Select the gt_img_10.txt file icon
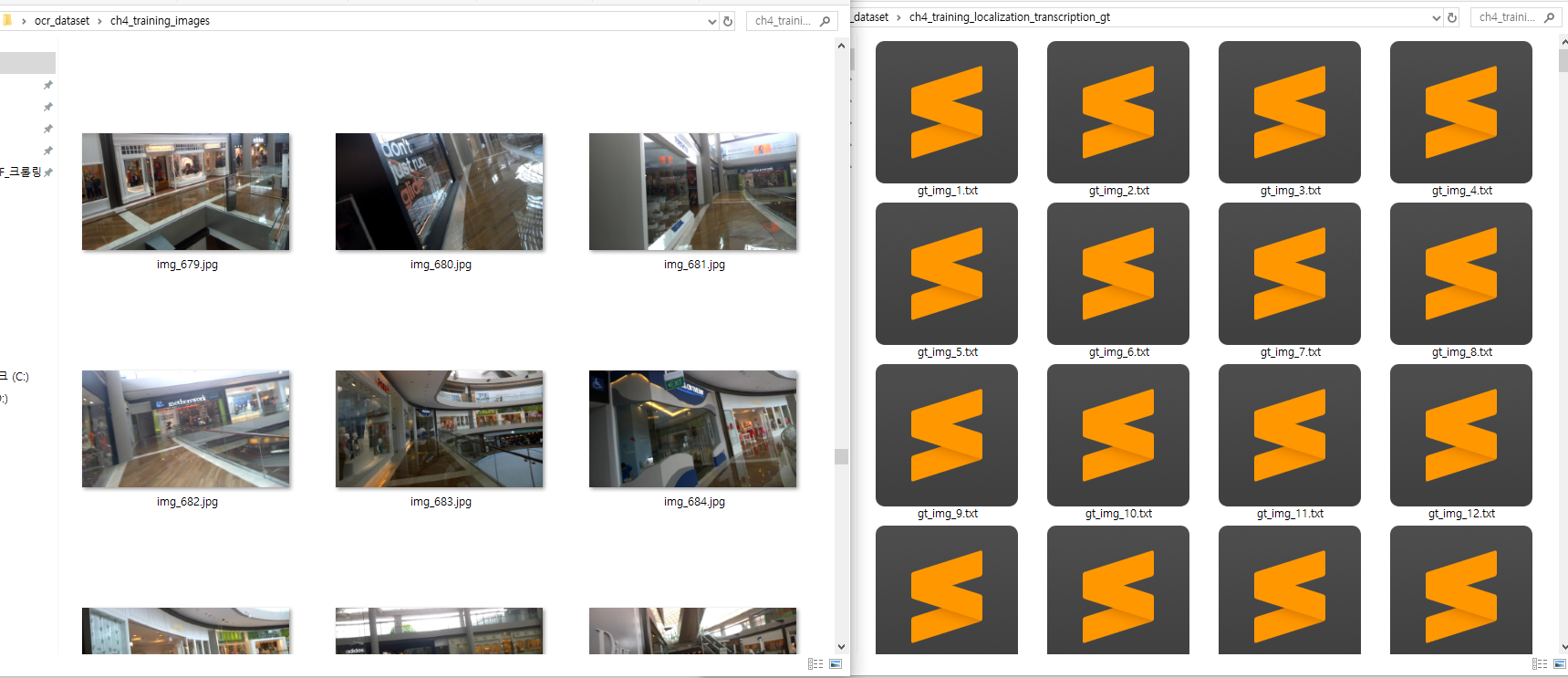The height and width of the screenshot is (678, 1568). [1118, 435]
